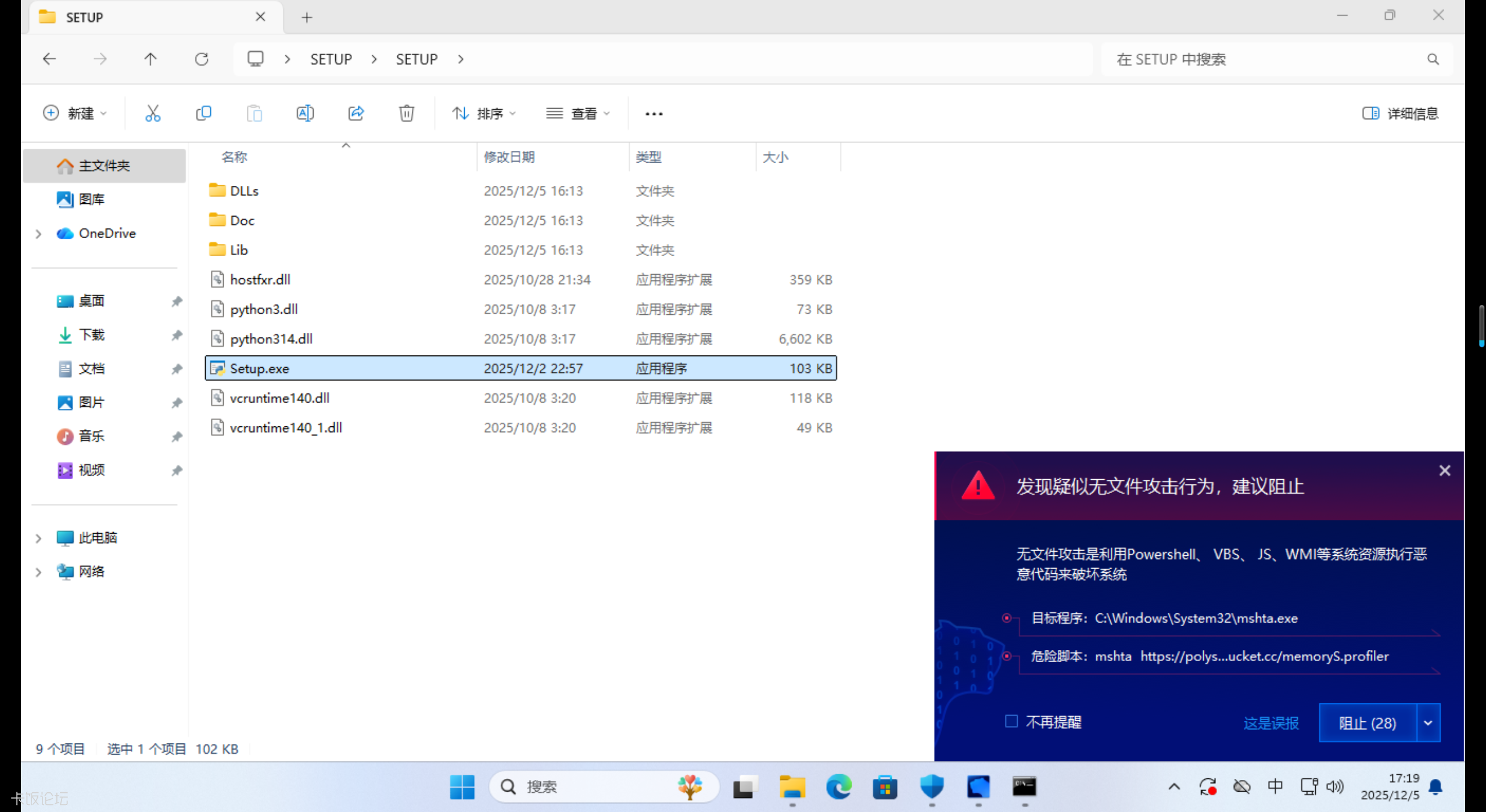Open the 排序 sort dropdown
Screen dimensions: 1486x812
pyautogui.click(x=484, y=113)
